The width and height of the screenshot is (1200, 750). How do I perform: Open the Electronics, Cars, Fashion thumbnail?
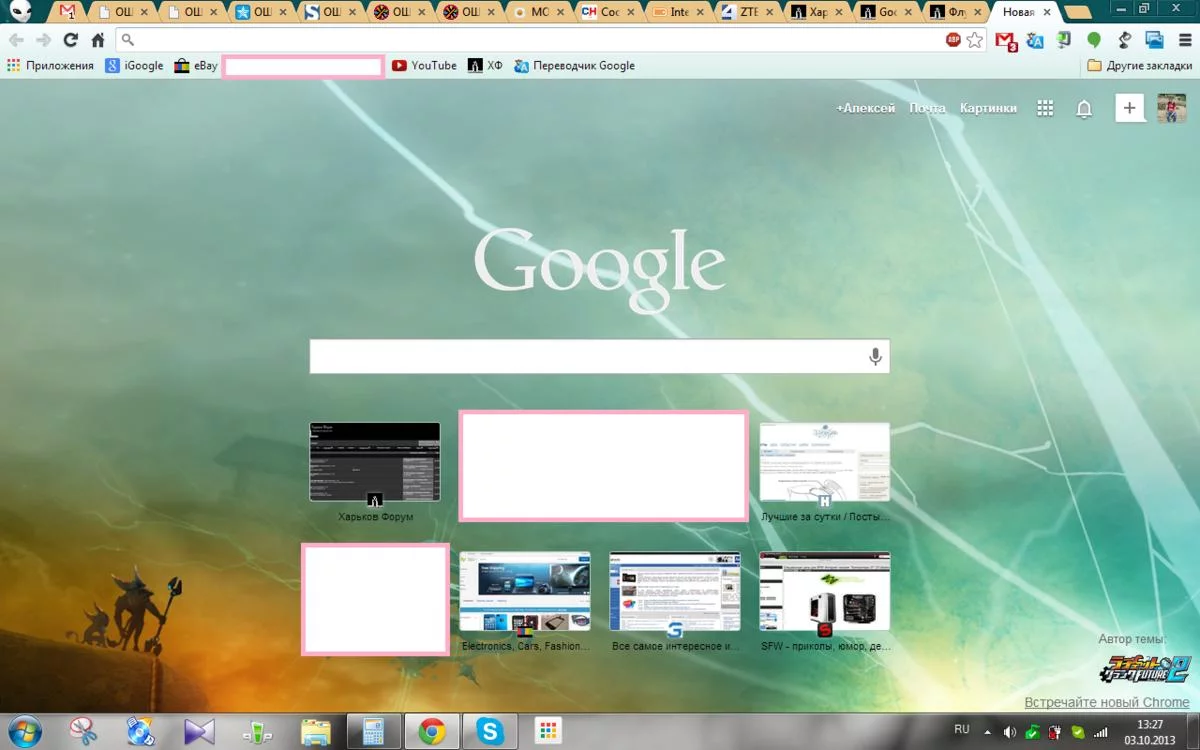pos(525,592)
